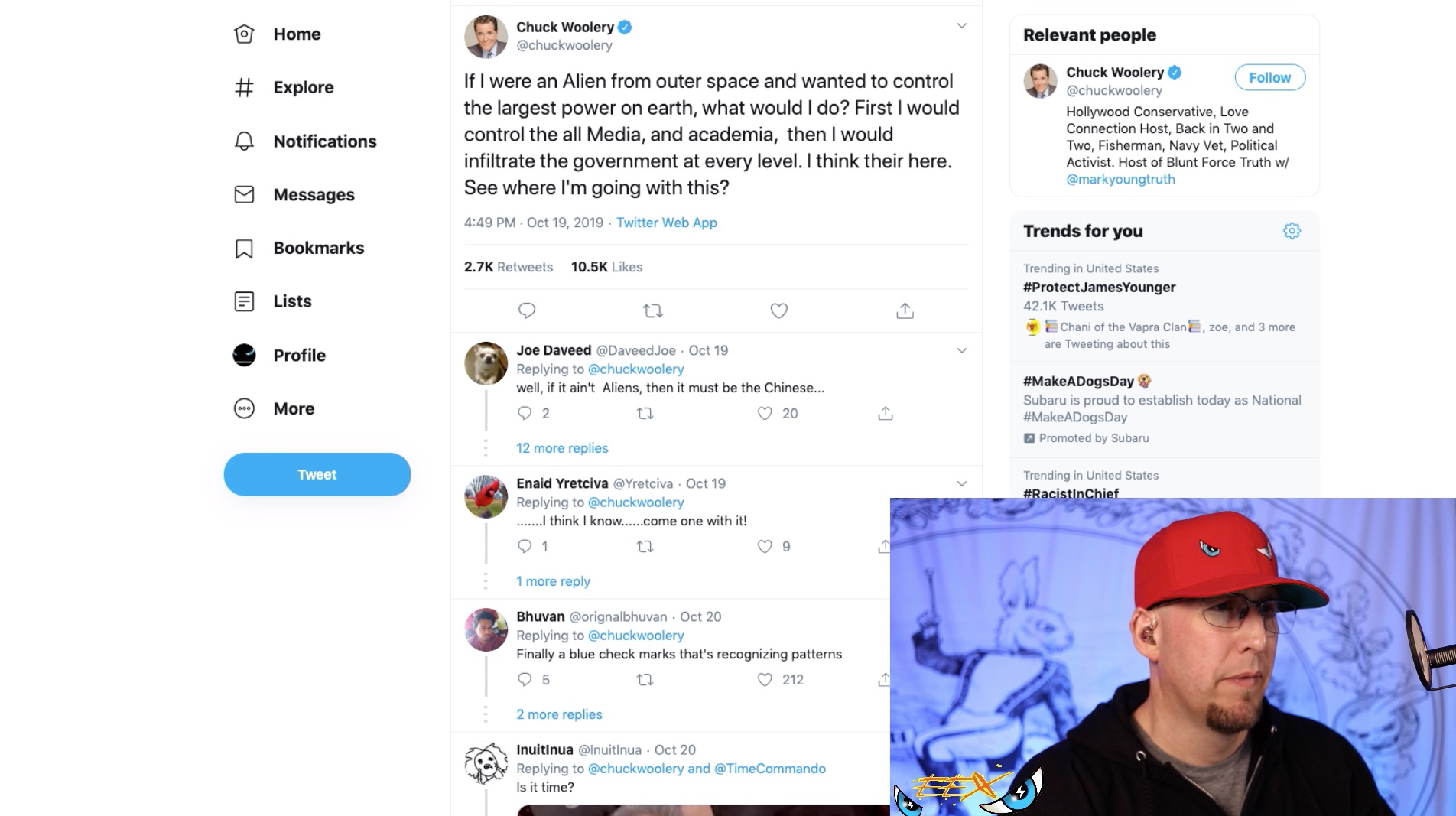Like Joe Daveed's reply
The height and width of the screenshot is (816, 1456).
pyautogui.click(x=765, y=413)
